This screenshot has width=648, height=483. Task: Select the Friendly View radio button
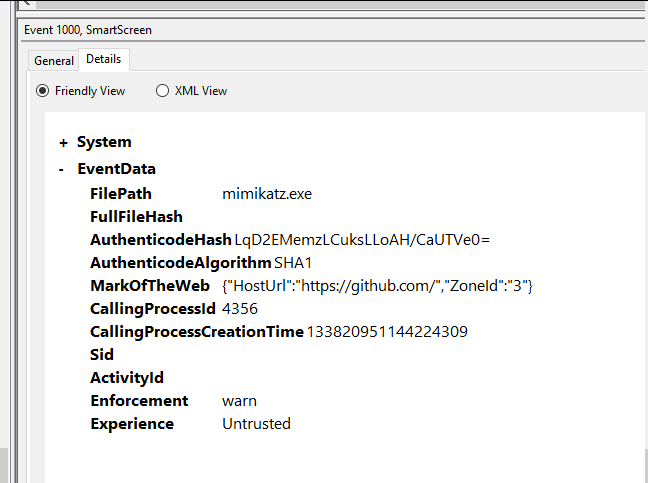43,91
